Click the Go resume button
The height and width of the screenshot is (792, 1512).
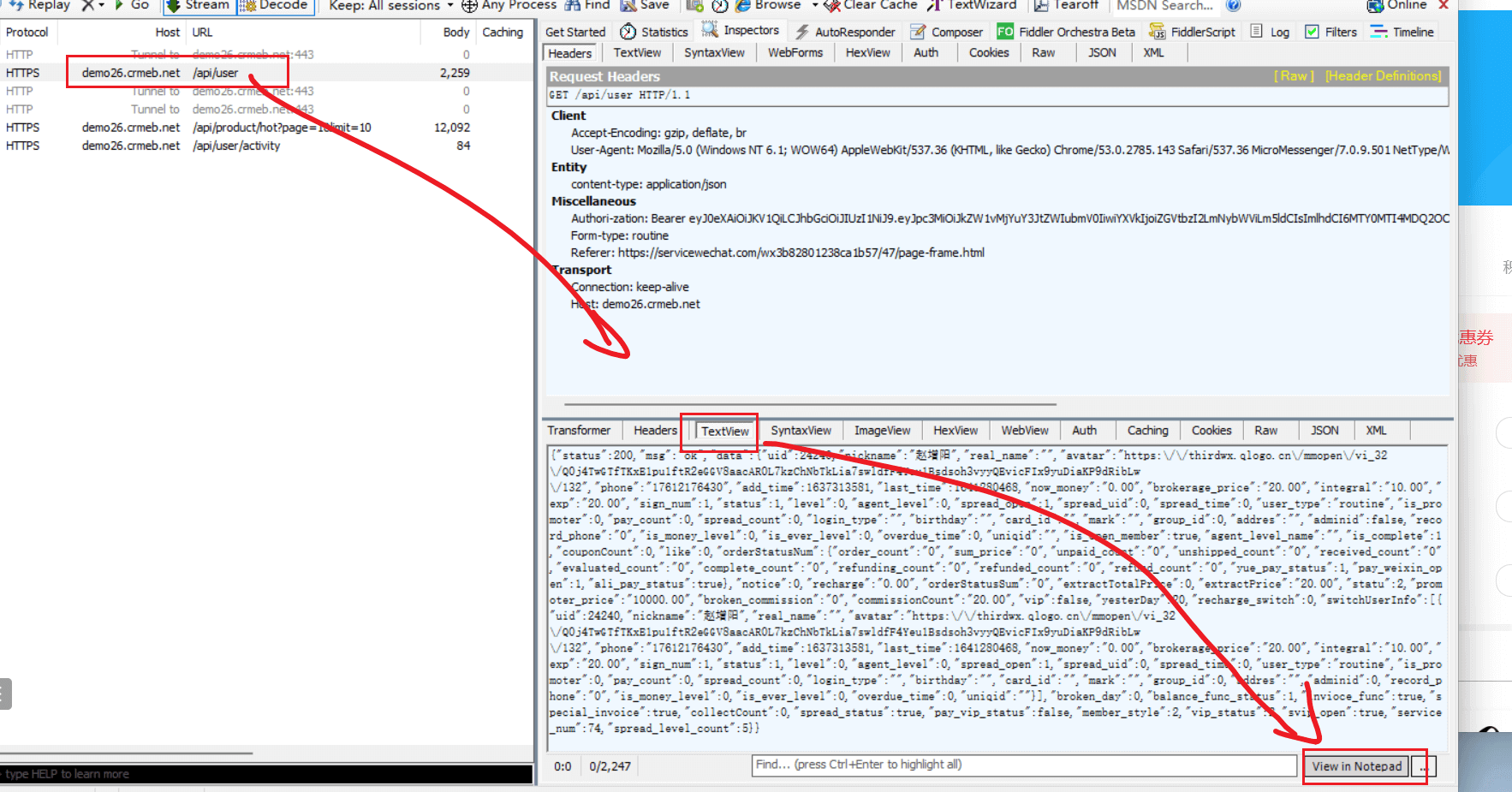(132, 5)
